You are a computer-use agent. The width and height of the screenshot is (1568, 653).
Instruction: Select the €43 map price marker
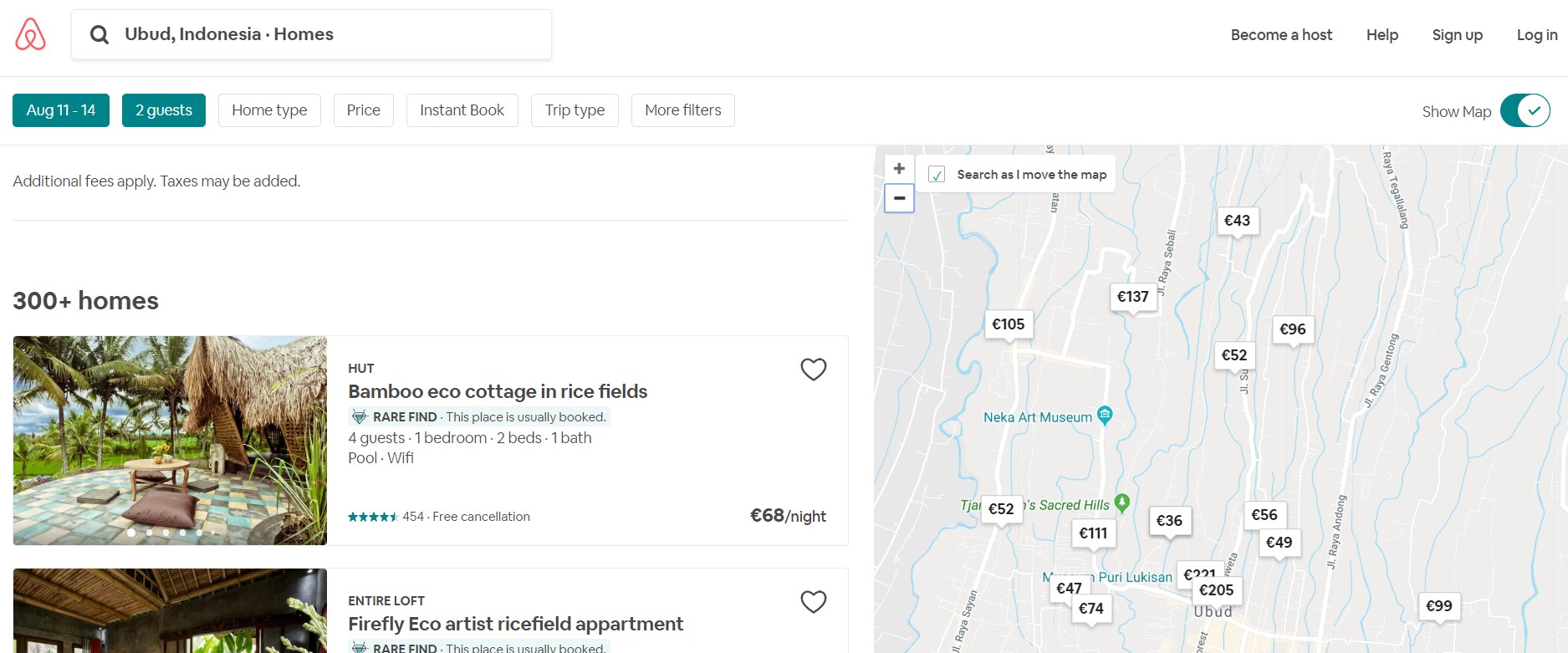tap(1238, 221)
